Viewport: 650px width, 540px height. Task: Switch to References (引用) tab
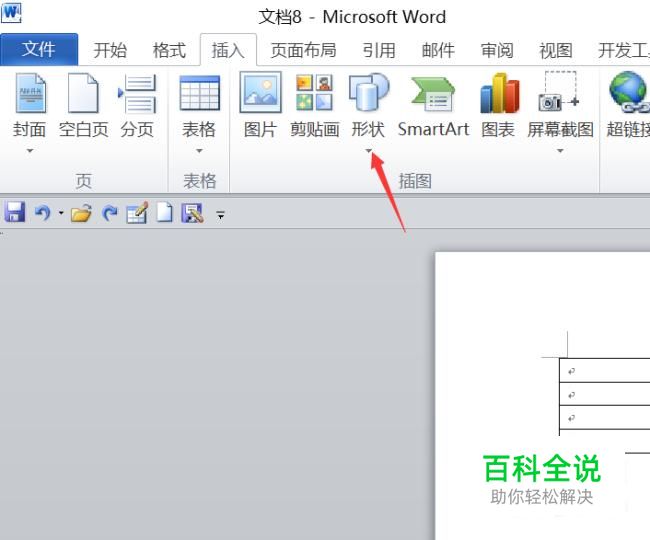379,50
